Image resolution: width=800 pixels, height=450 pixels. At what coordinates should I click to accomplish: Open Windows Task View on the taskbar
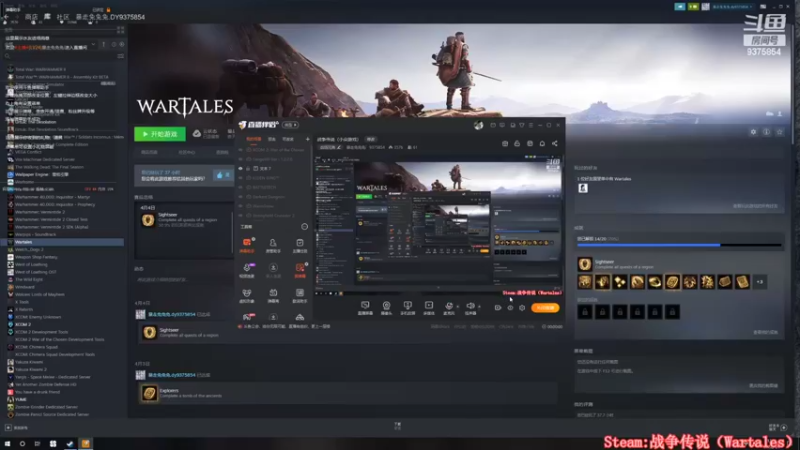pos(37,443)
